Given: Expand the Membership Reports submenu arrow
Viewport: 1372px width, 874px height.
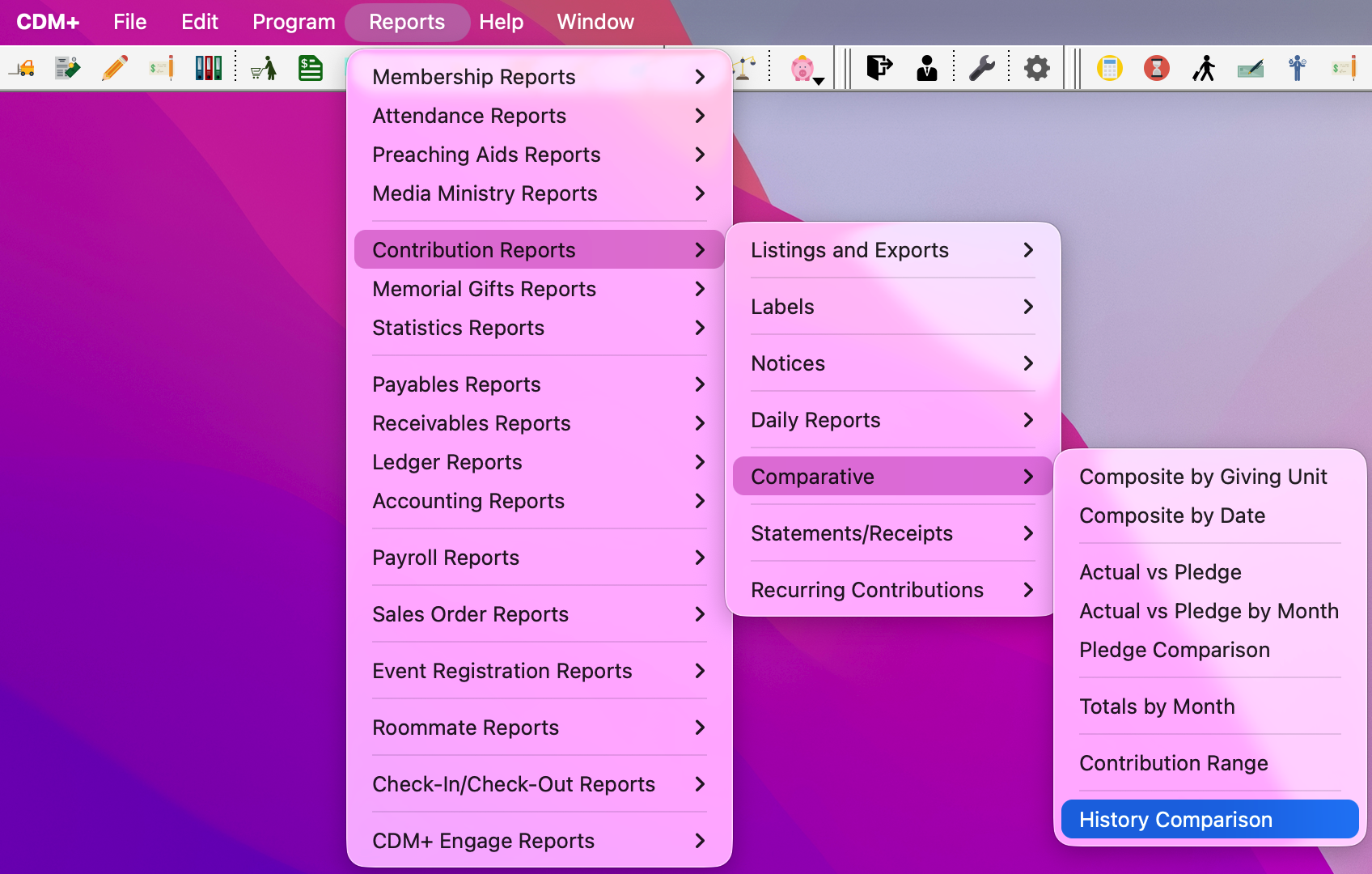Looking at the screenshot, I should coord(700,77).
